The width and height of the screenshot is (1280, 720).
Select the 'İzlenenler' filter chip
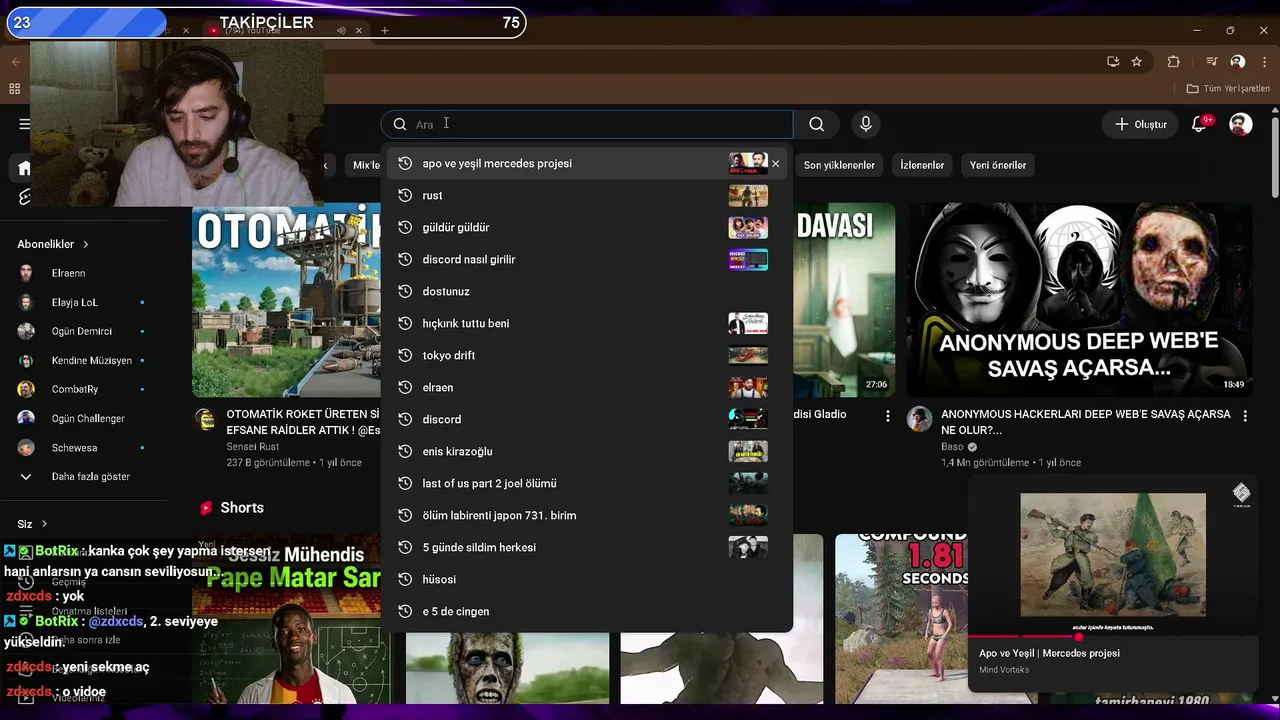tap(922, 165)
